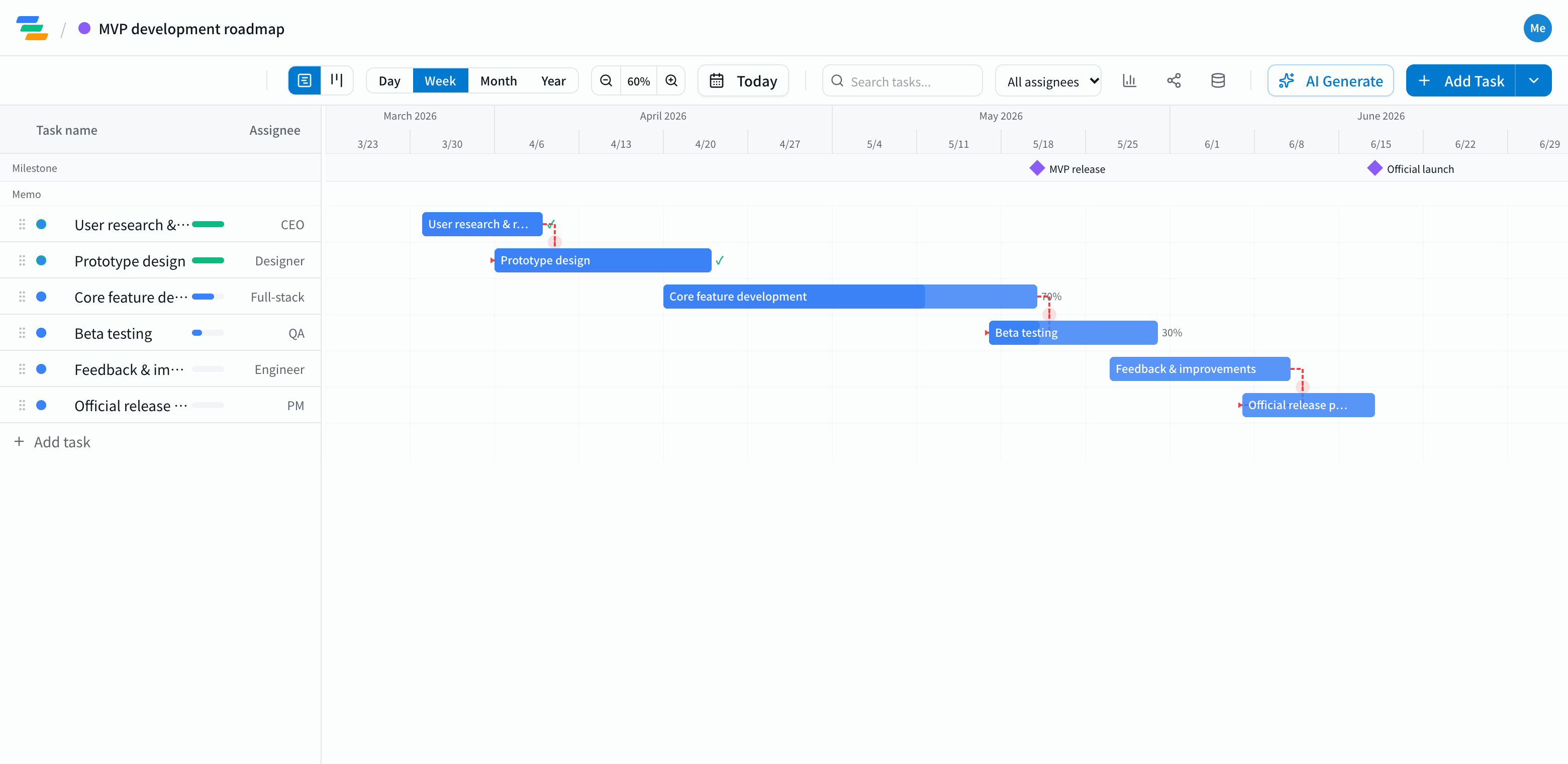Click drag handle for Feedback row
The height and width of the screenshot is (764, 1568).
point(22,369)
